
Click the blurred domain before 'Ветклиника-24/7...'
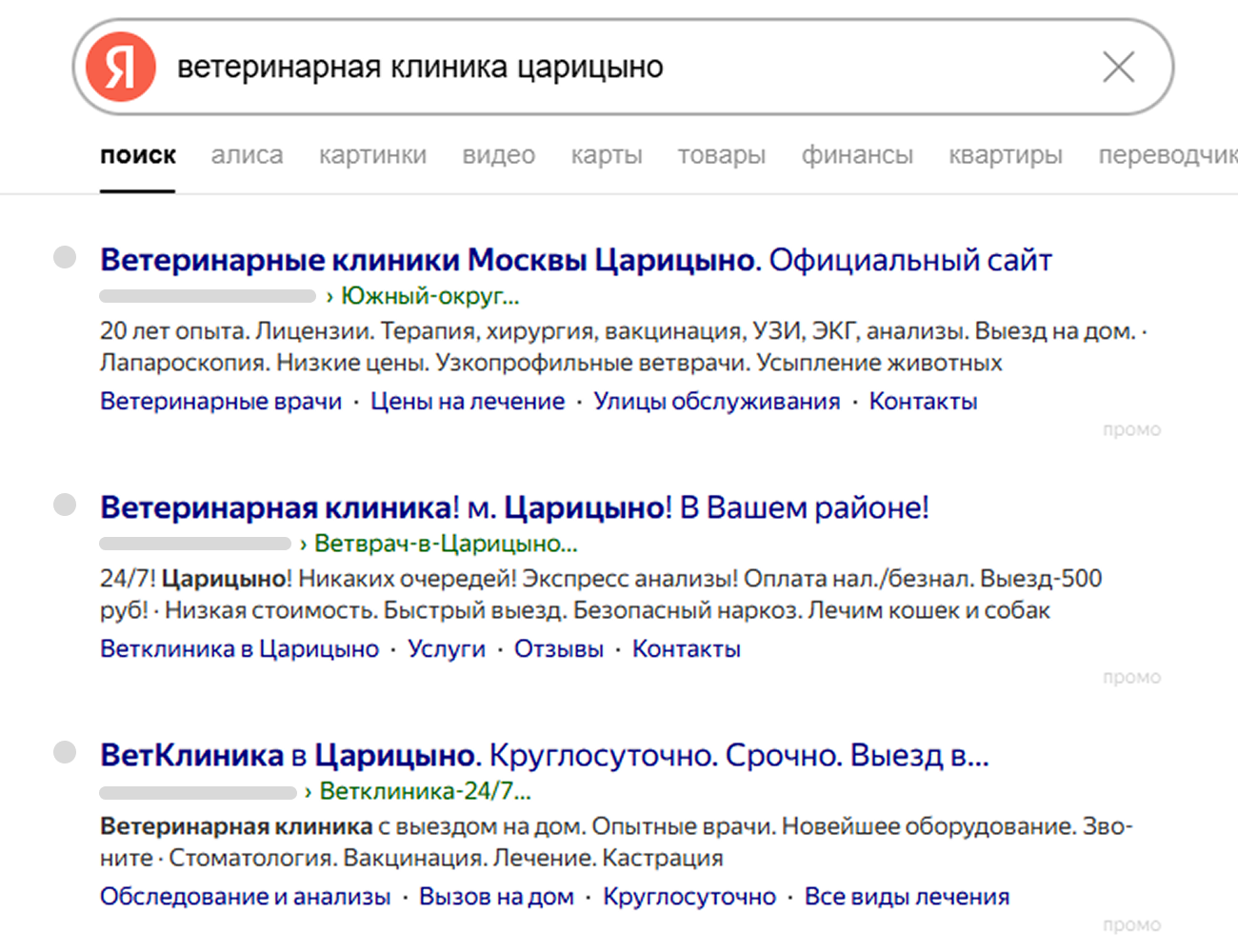point(198,791)
